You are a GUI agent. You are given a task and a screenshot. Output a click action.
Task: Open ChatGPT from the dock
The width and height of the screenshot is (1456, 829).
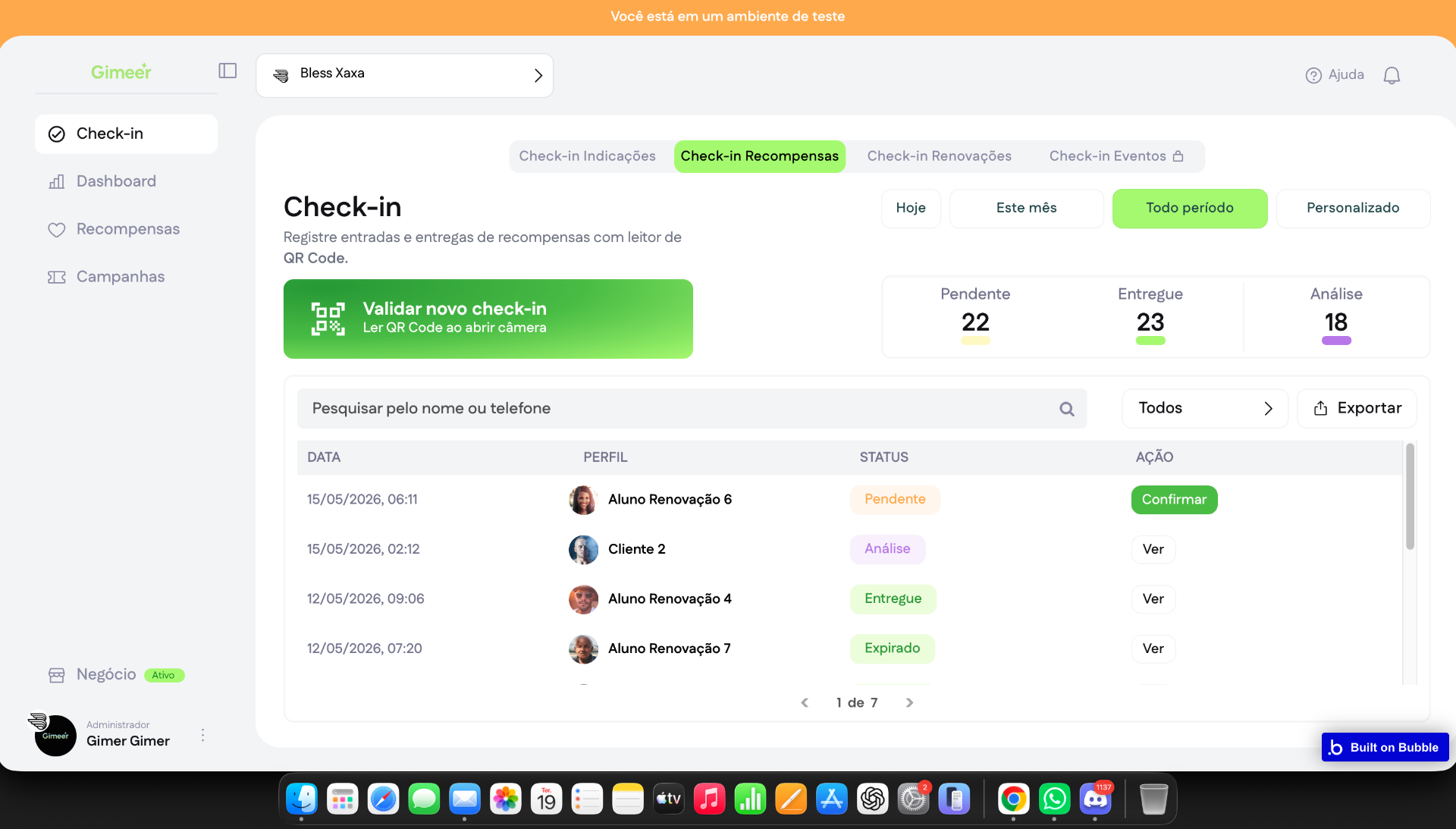coord(872,799)
